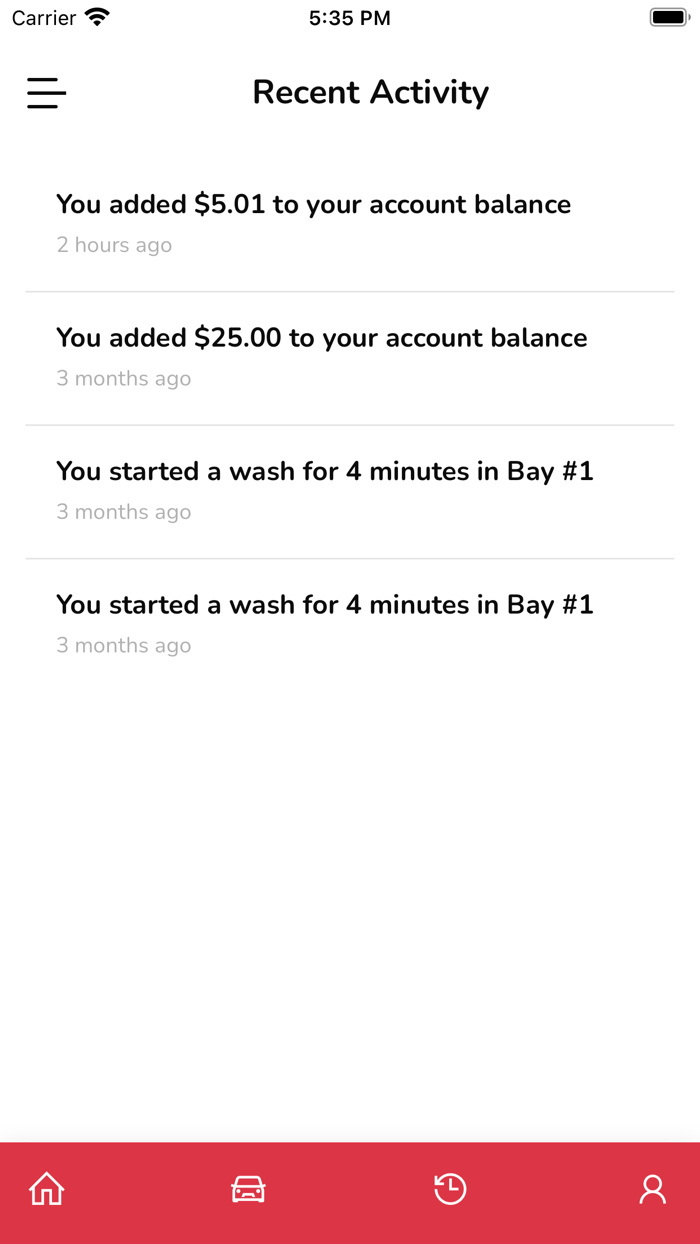Tap 'You started a wash for 4 minutes' text
Image resolution: width=700 pixels, height=1244 pixels.
325,470
